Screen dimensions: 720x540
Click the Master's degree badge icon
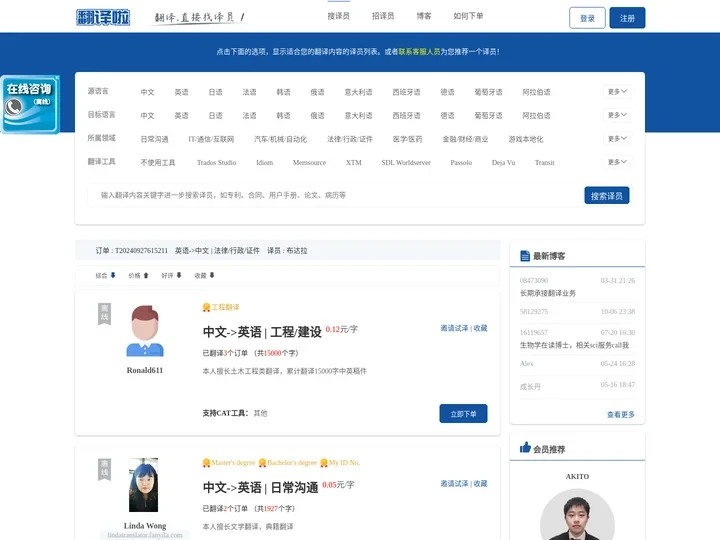[206, 462]
